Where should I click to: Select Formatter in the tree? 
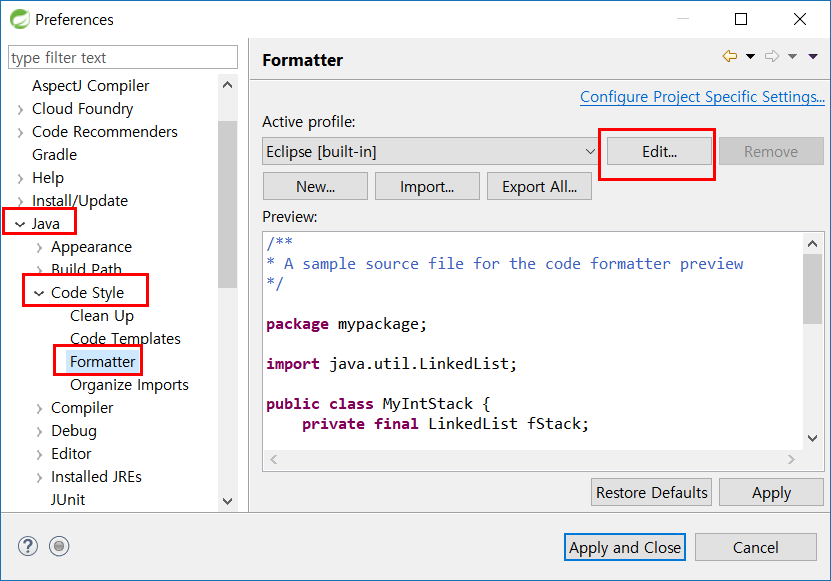pos(102,362)
